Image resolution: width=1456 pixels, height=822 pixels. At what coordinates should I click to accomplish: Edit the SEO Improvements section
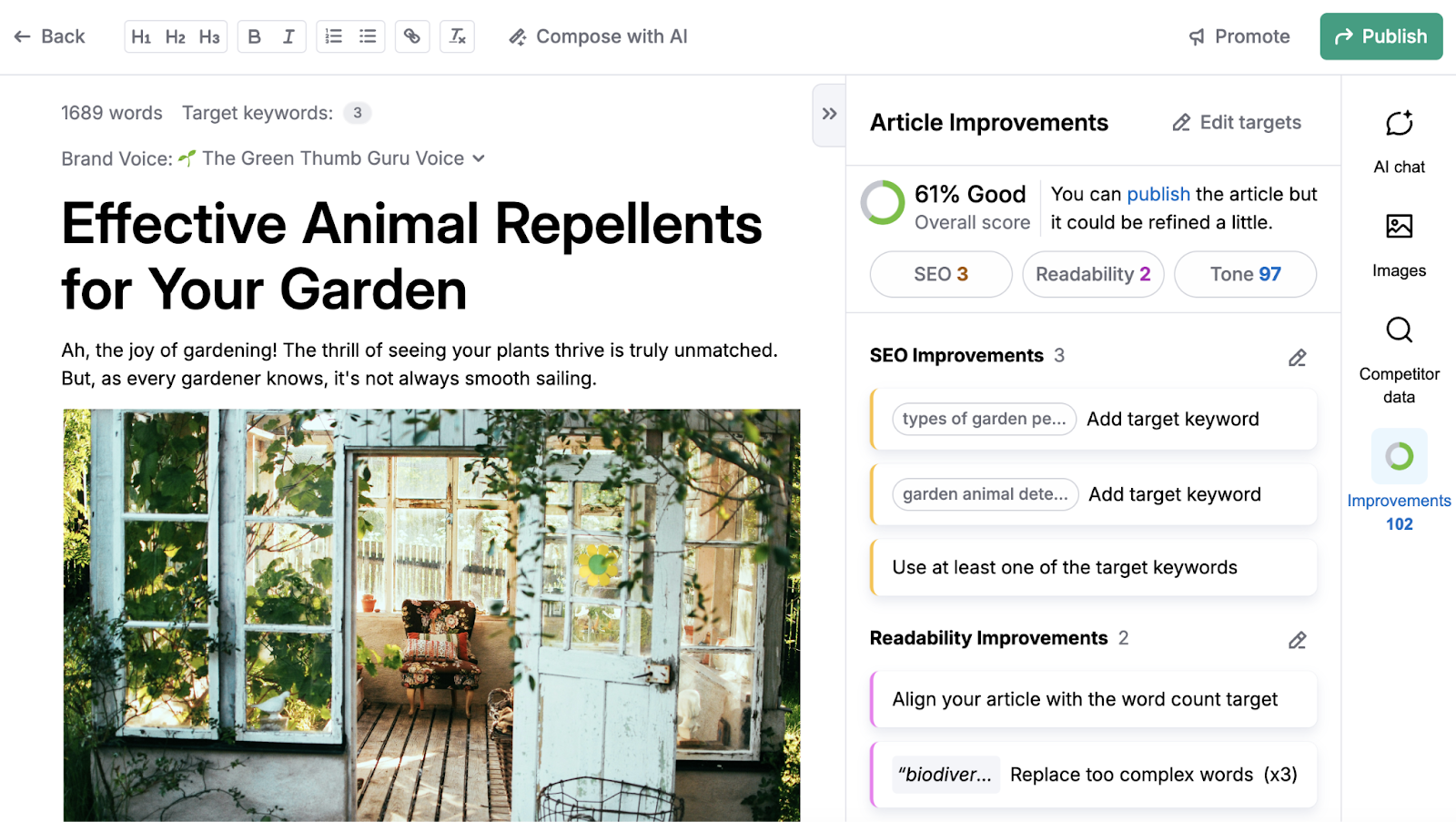[1297, 357]
